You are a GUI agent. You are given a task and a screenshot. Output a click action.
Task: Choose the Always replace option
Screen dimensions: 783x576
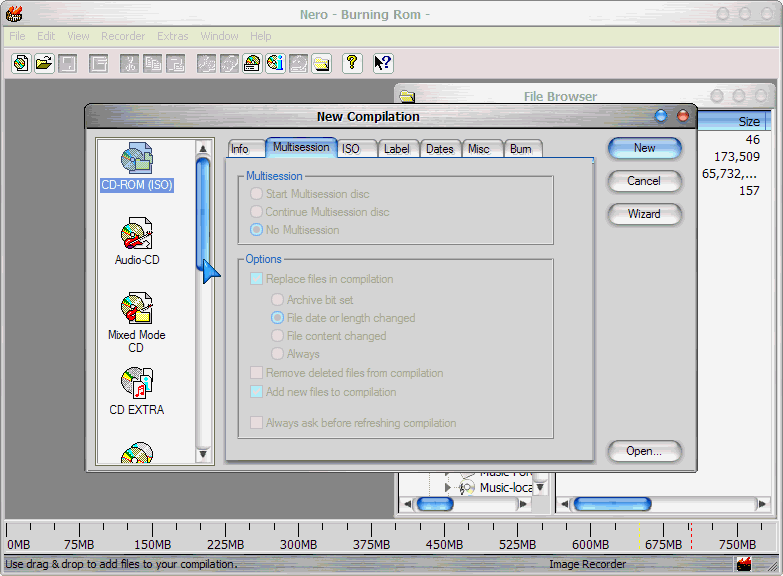coord(277,354)
